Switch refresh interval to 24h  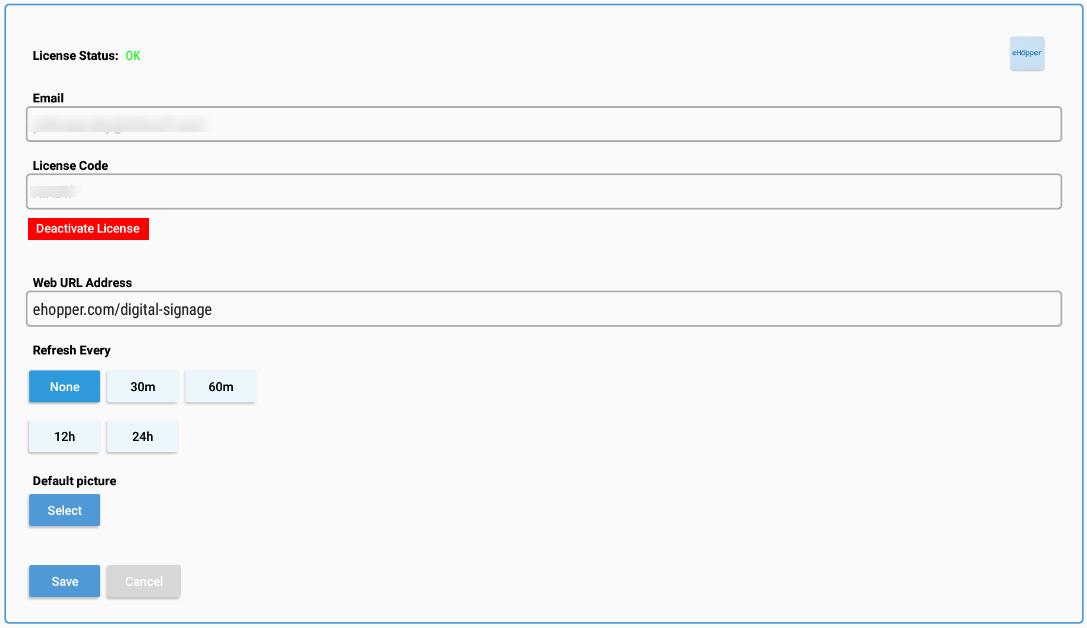pyautogui.click(x=143, y=437)
